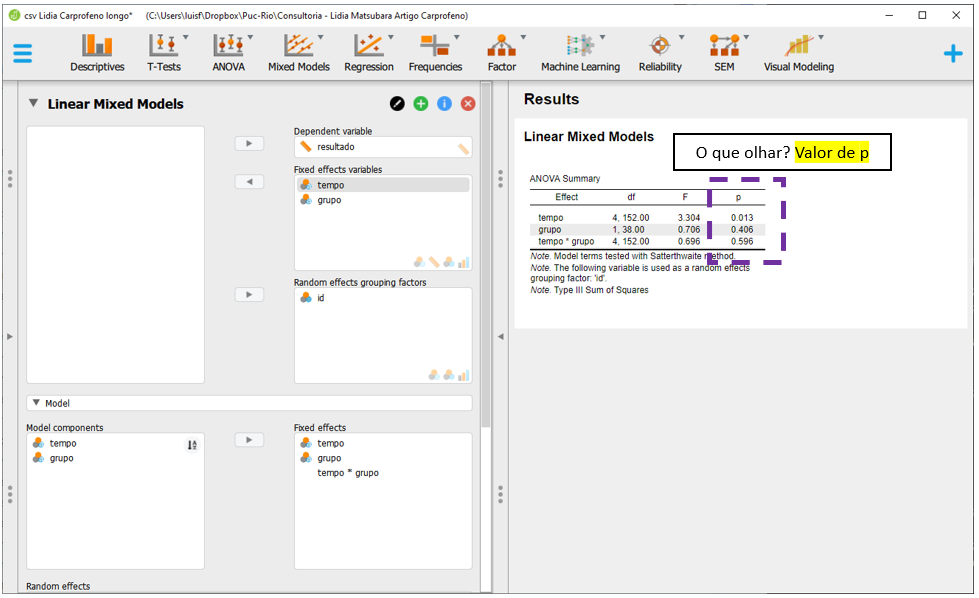The width and height of the screenshot is (979, 598).
Task: Open the T-Tests module menu
Action: click(x=164, y=53)
